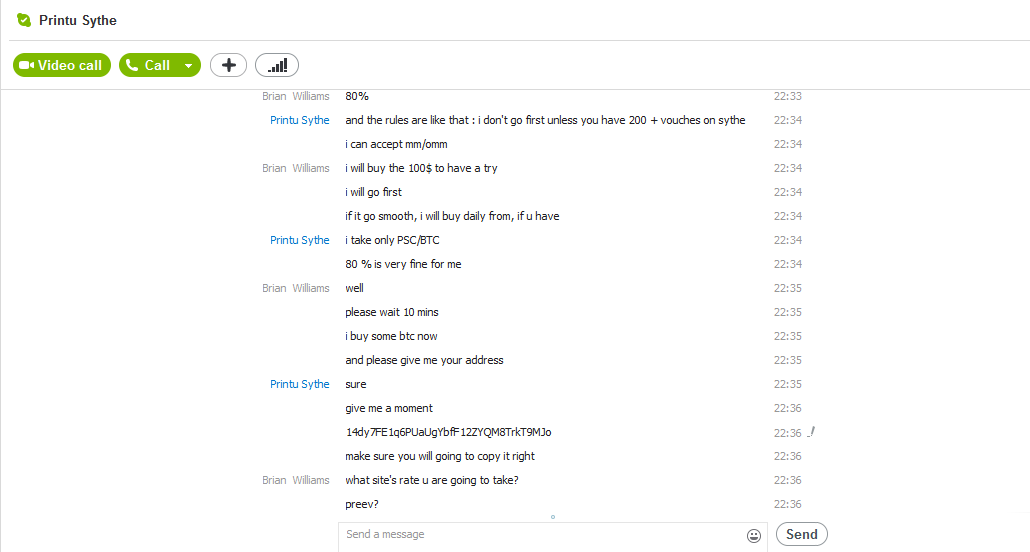
Task: Click the Call button
Action: [x=149, y=65]
